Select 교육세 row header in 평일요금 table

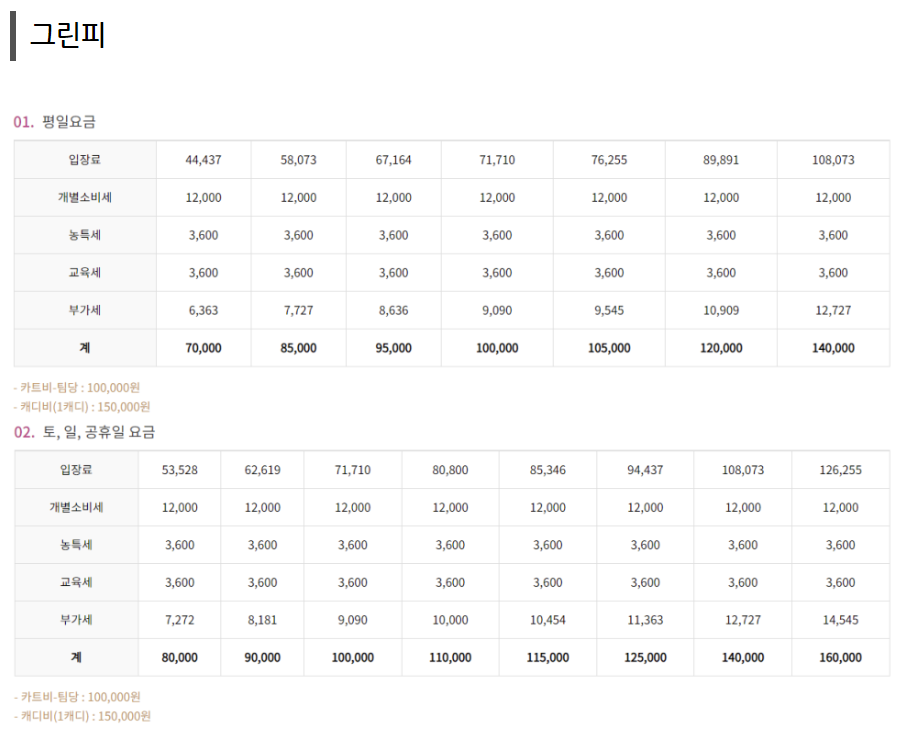click(x=85, y=273)
